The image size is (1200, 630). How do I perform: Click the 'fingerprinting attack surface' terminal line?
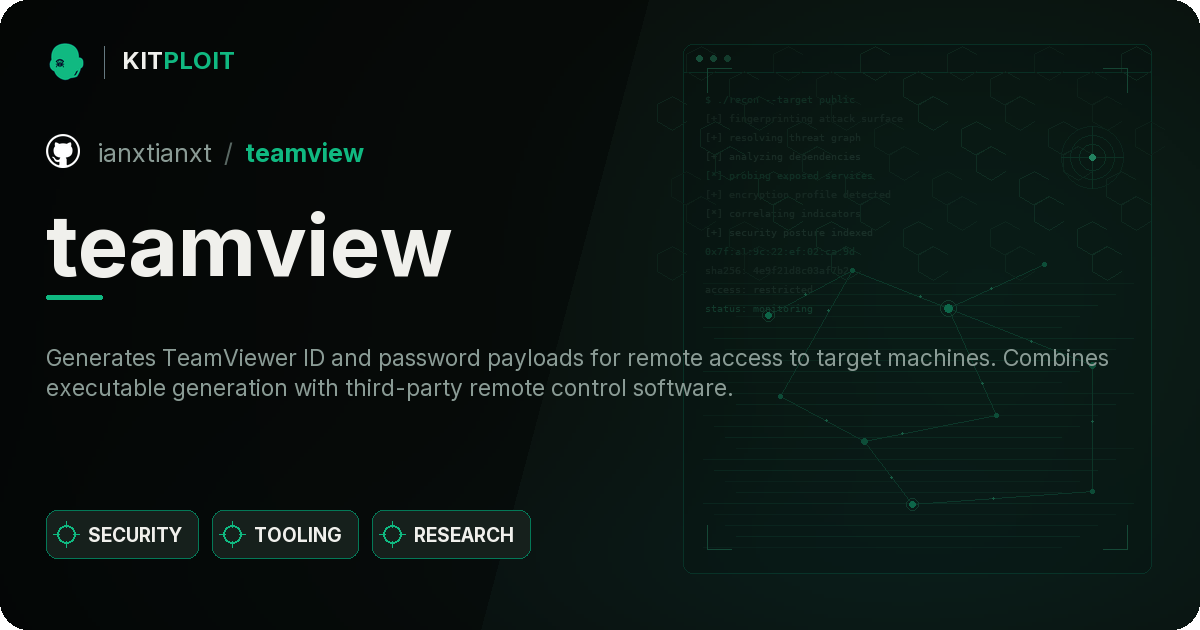pos(803,119)
